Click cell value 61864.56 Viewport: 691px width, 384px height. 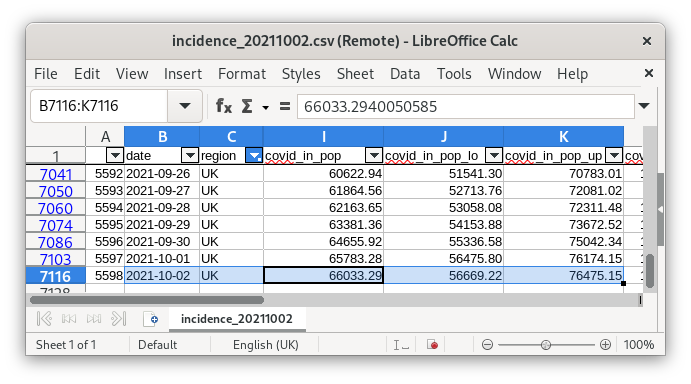[323, 190]
